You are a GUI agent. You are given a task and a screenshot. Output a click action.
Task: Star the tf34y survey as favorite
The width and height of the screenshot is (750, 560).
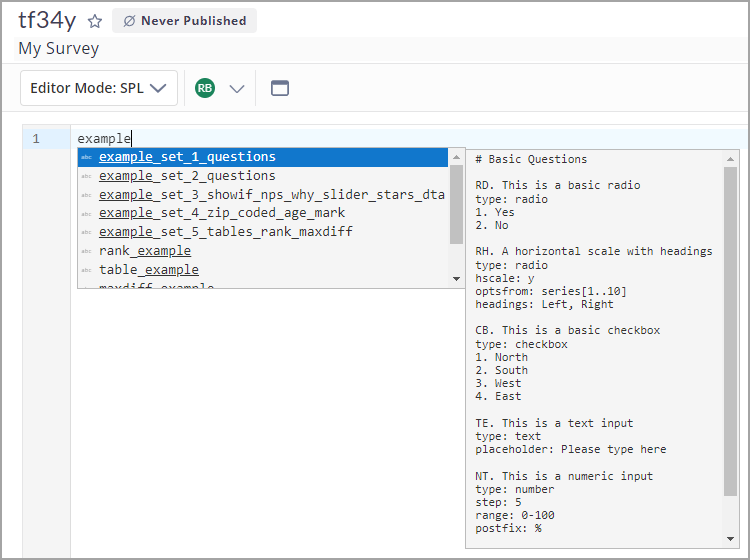point(95,21)
